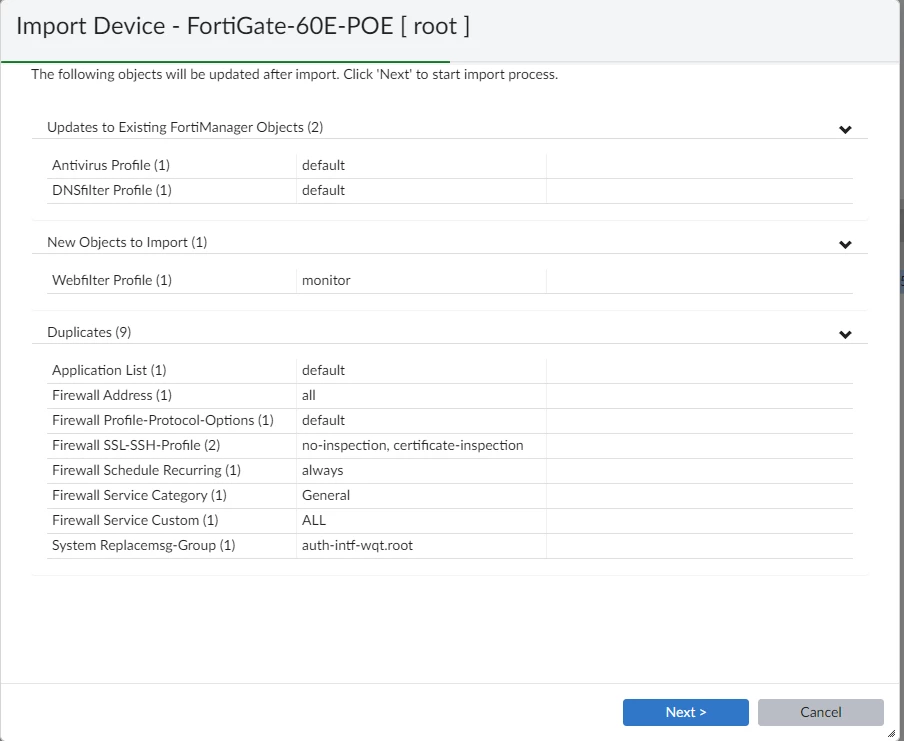Select the Application List (1) row label
This screenshot has width=904, height=741.
coord(109,370)
